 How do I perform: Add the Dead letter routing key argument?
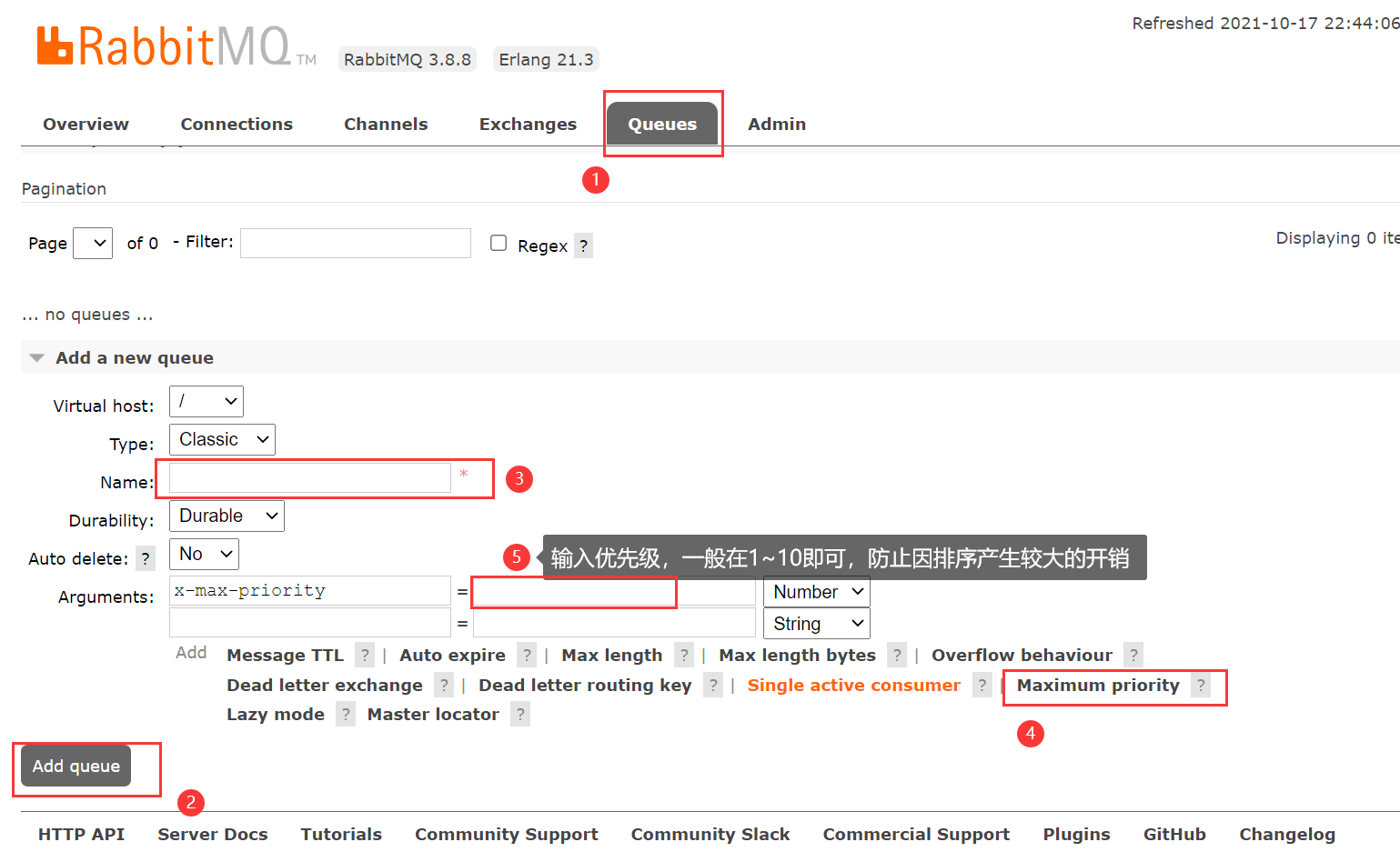(x=585, y=685)
